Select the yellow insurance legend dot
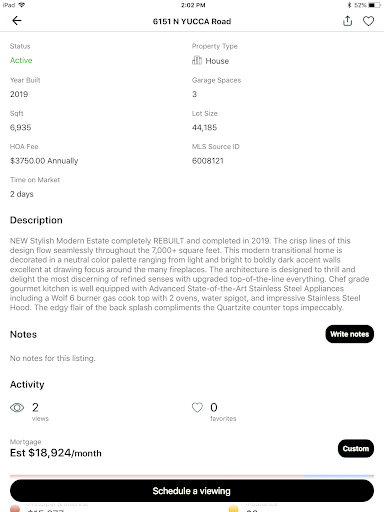 tap(234, 508)
